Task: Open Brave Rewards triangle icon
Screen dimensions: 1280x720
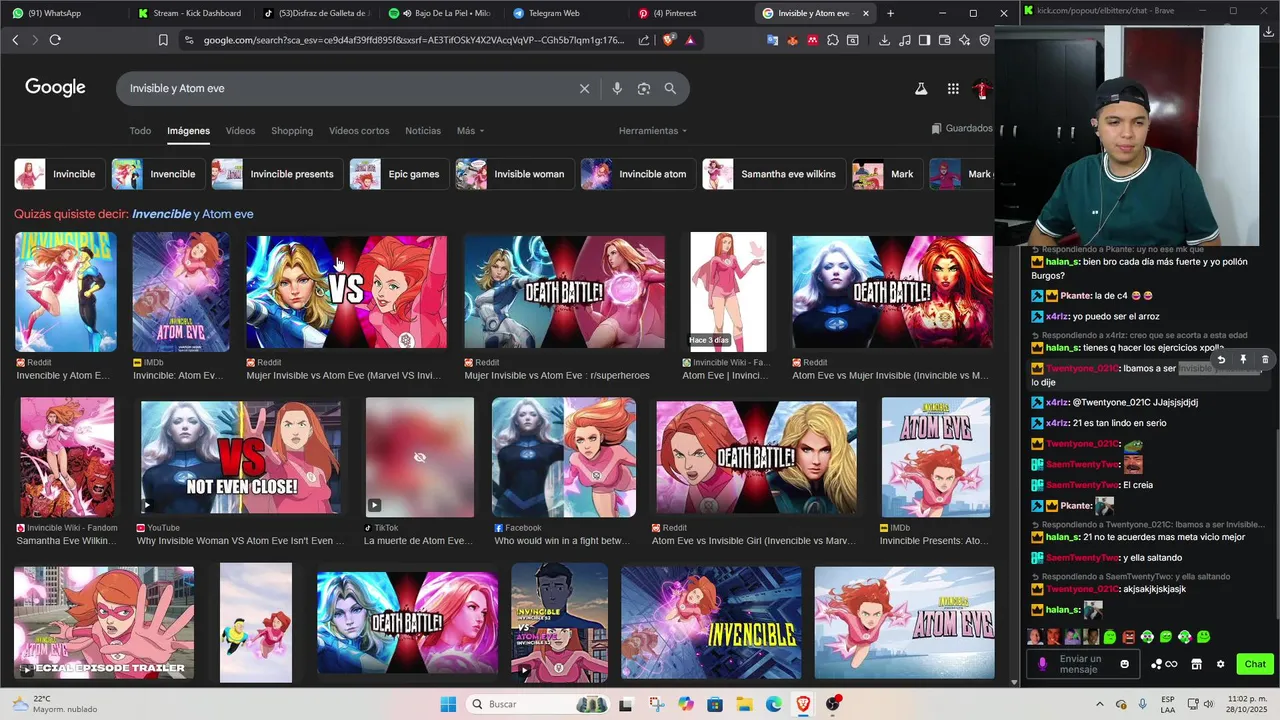Action: (x=690, y=40)
